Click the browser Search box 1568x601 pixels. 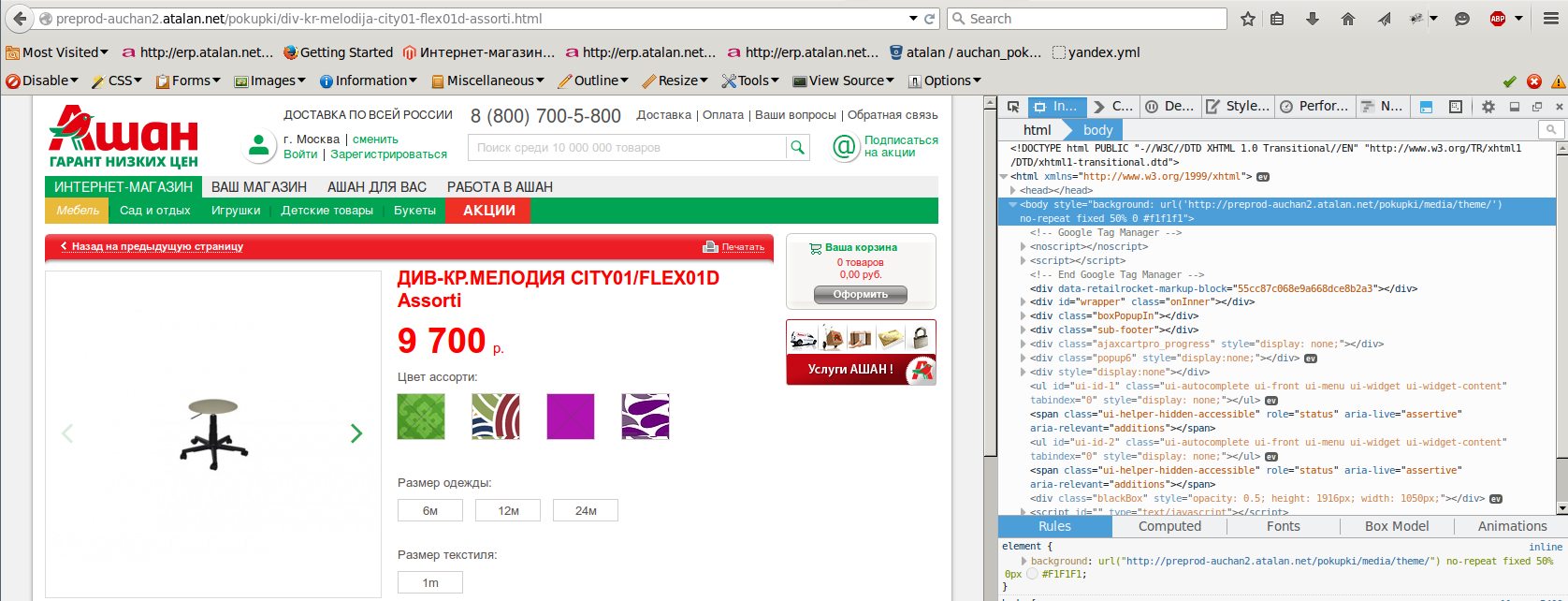pyautogui.click(x=1087, y=19)
